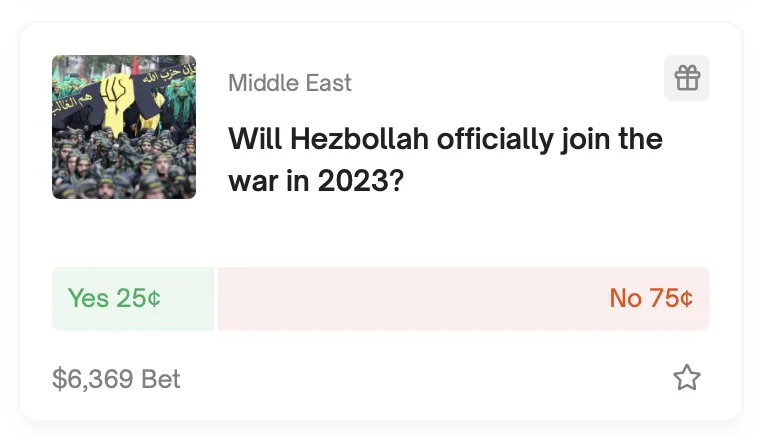
Task: Click the star icon to favorite market
Action: 687,378
